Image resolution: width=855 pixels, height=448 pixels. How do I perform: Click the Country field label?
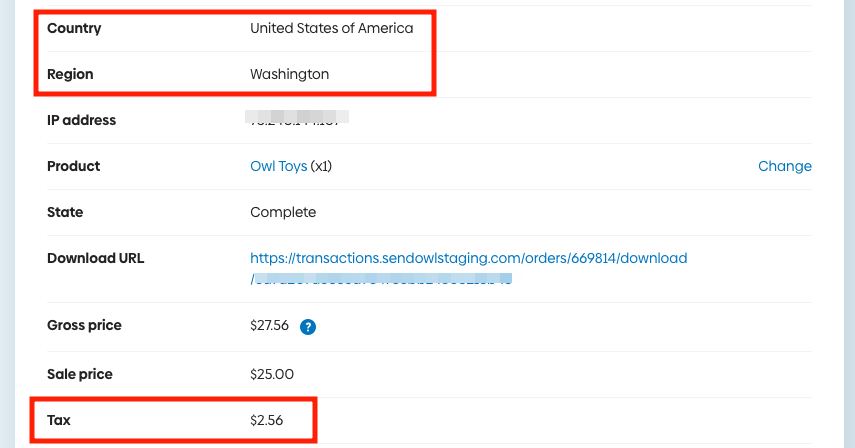click(x=74, y=28)
